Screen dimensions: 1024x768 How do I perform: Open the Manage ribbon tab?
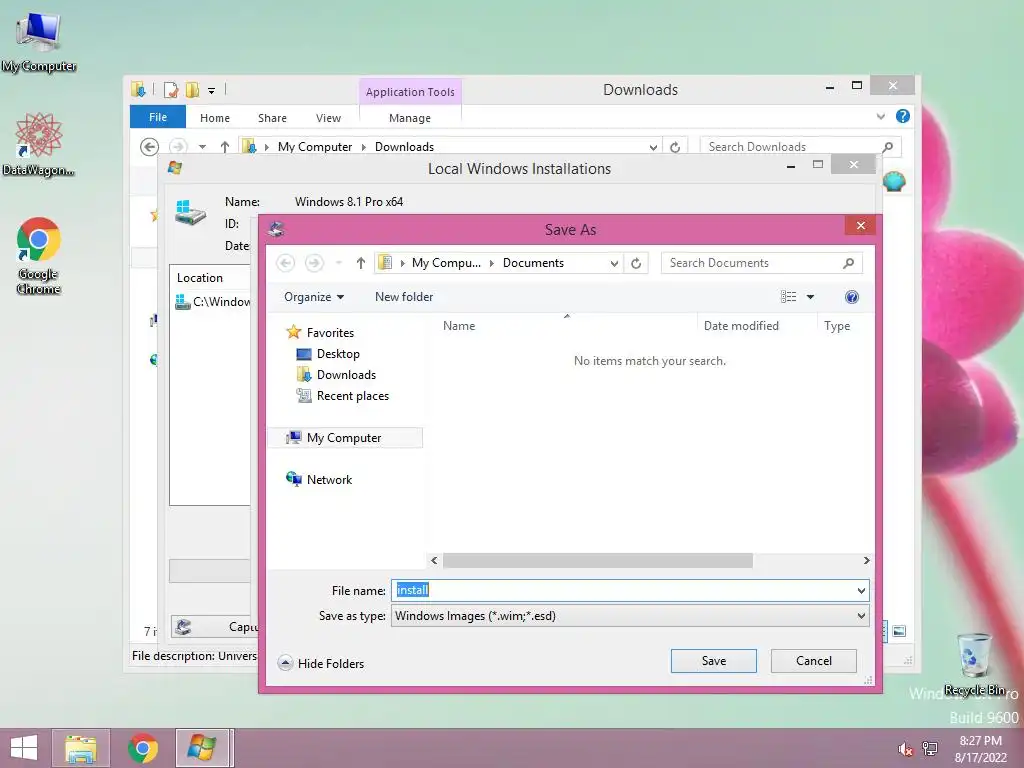tap(410, 118)
